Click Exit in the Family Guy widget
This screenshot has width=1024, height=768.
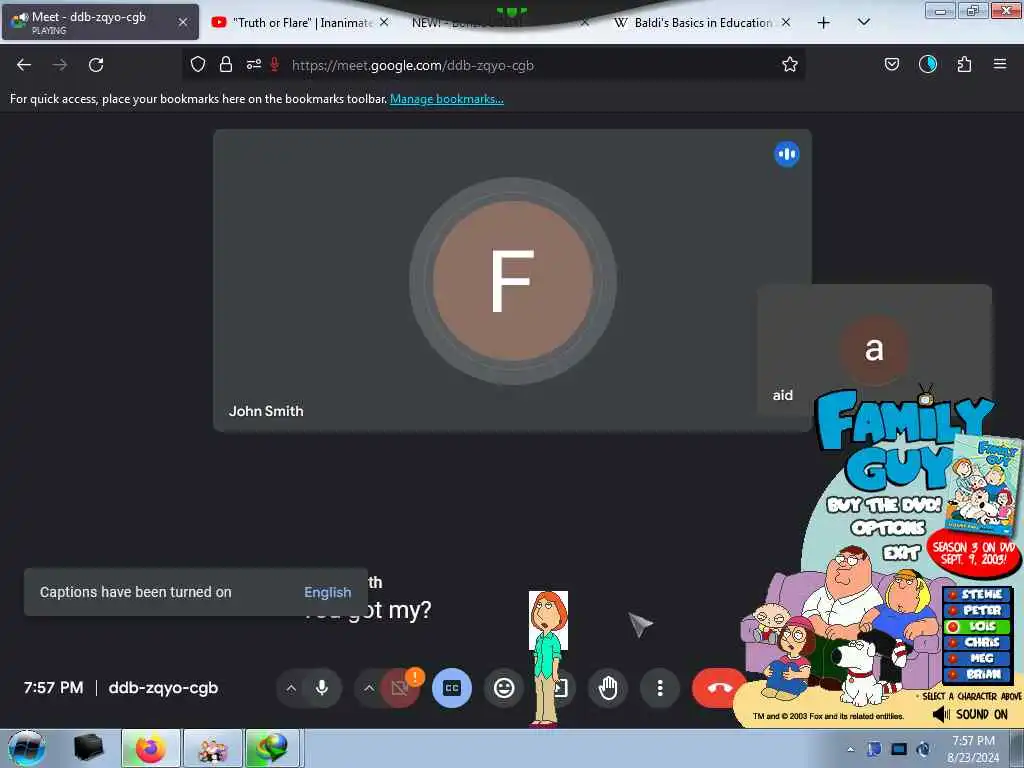[902, 552]
